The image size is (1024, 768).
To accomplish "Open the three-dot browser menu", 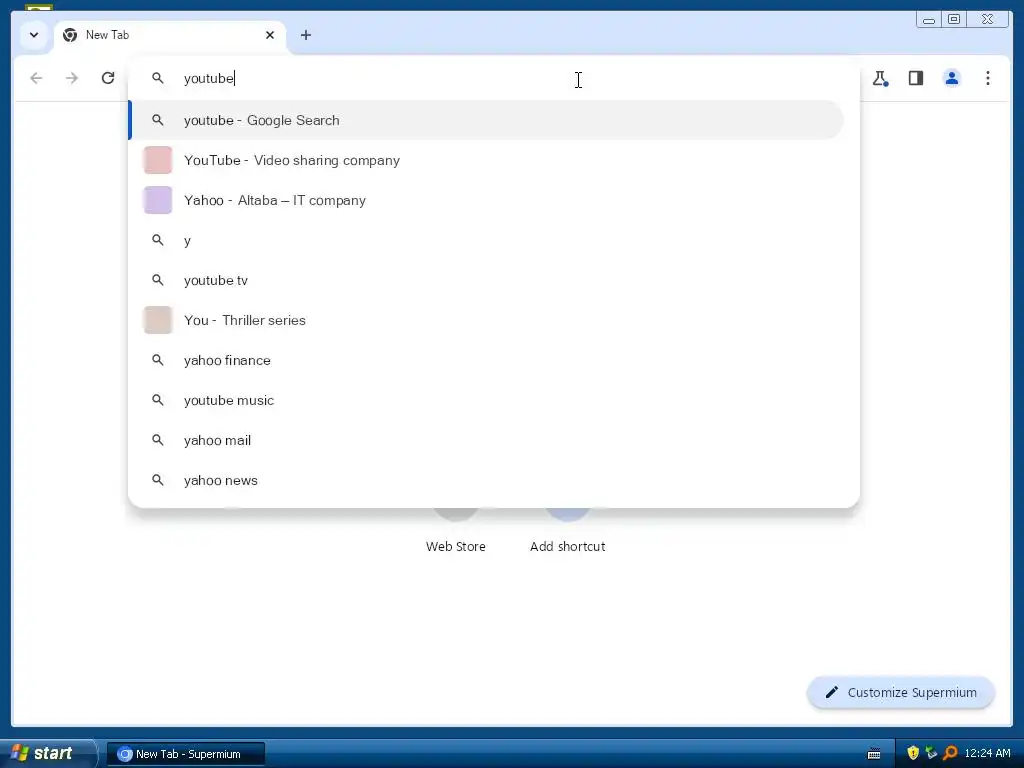I will [x=987, y=78].
